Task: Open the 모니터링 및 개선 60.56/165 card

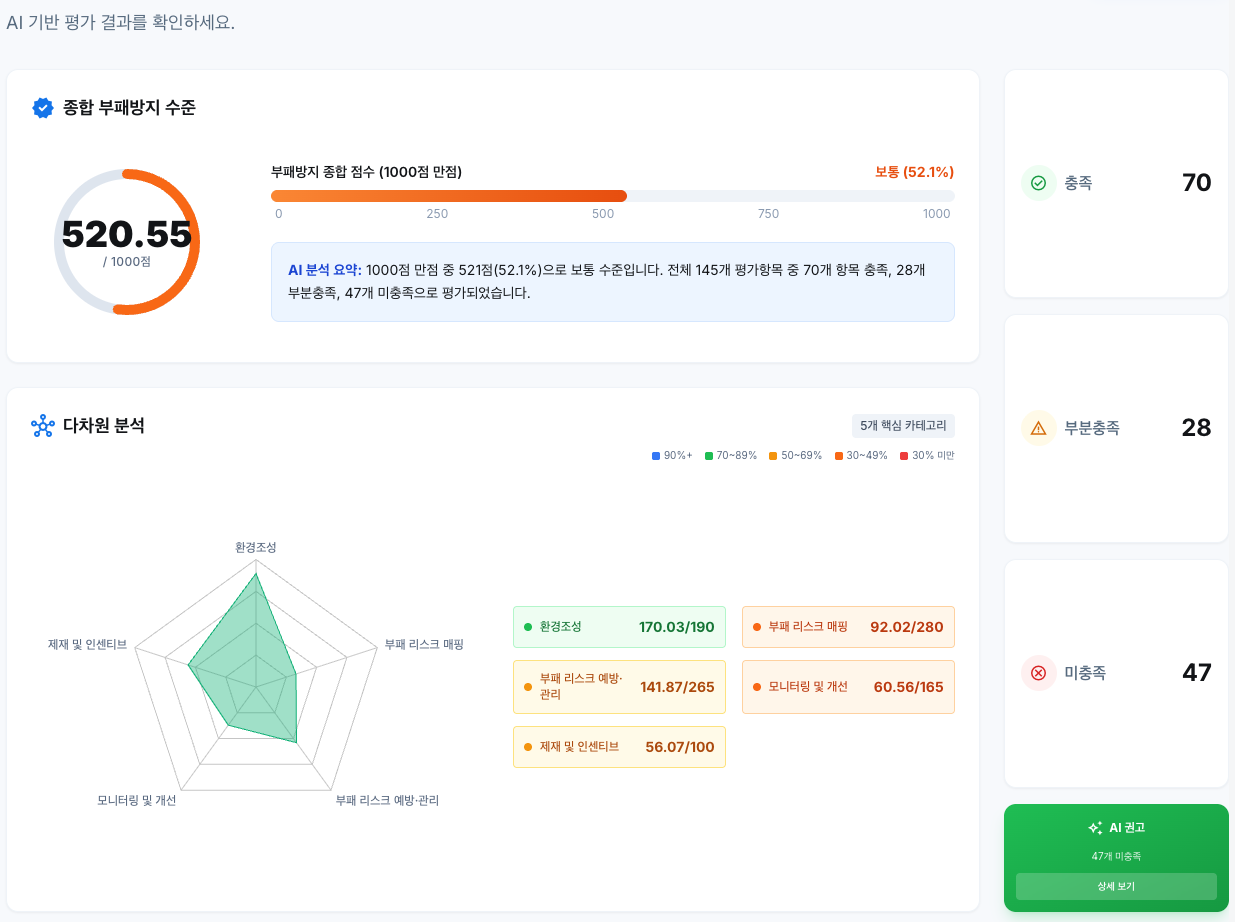Action: 848,687
